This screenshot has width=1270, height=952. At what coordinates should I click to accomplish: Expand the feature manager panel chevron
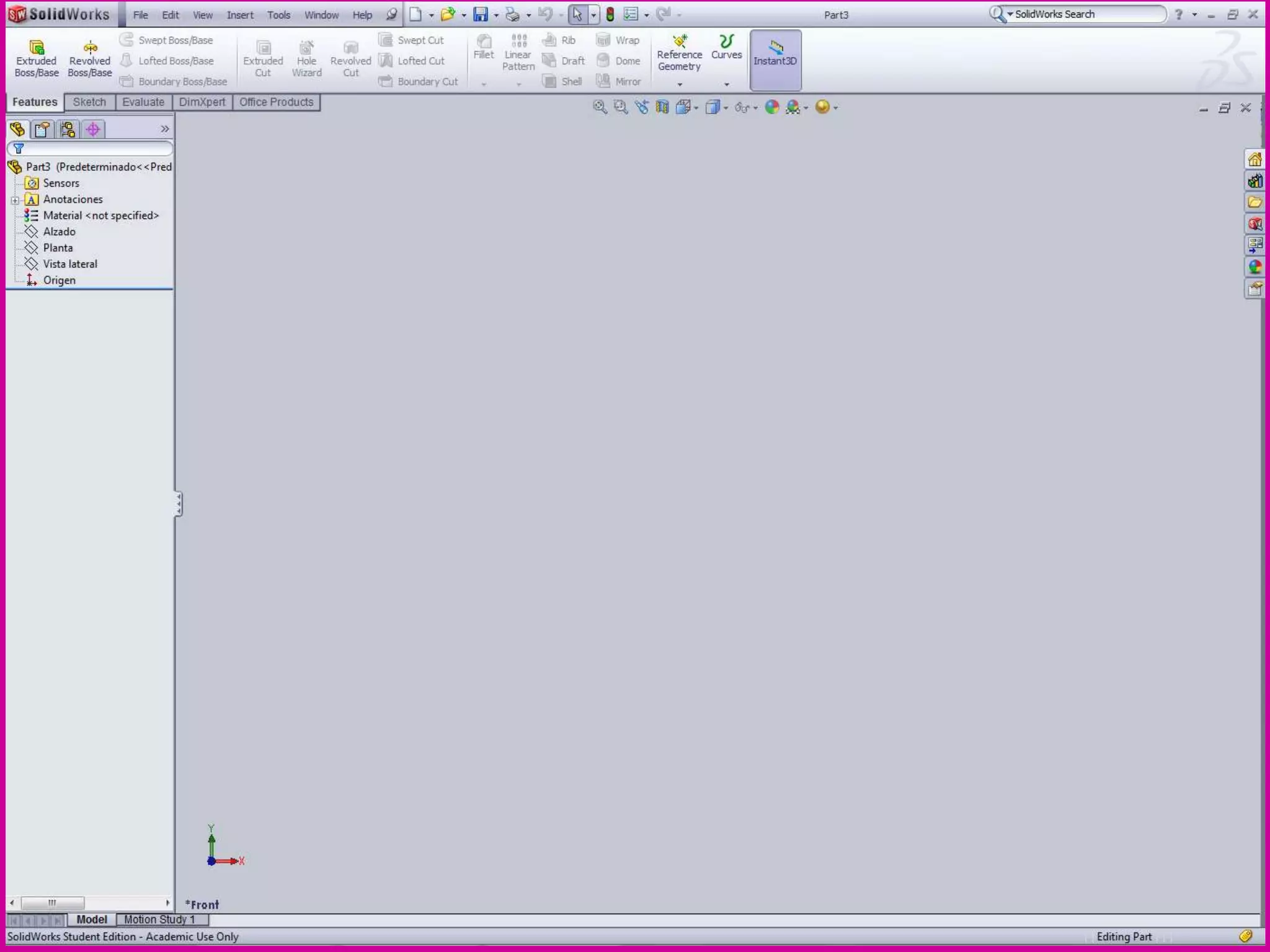[164, 129]
